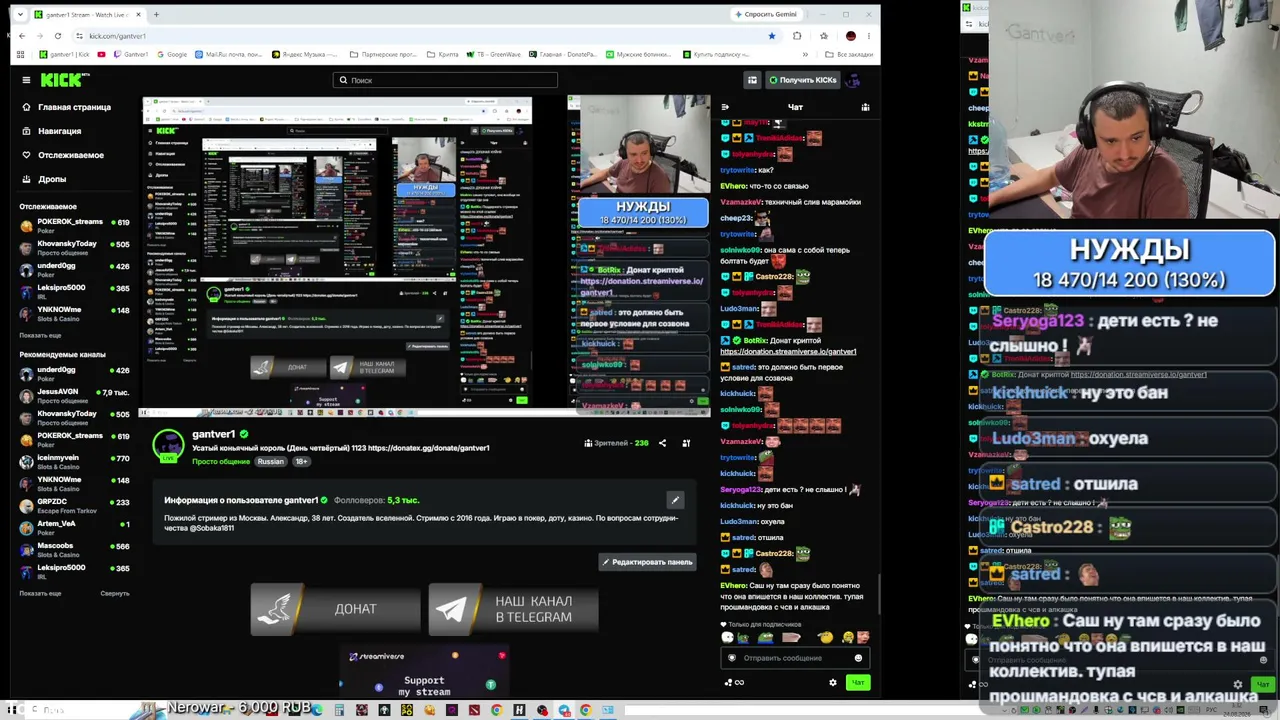Open stream settings icon next to share
This screenshot has height=720, width=1280.
[686, 443]
